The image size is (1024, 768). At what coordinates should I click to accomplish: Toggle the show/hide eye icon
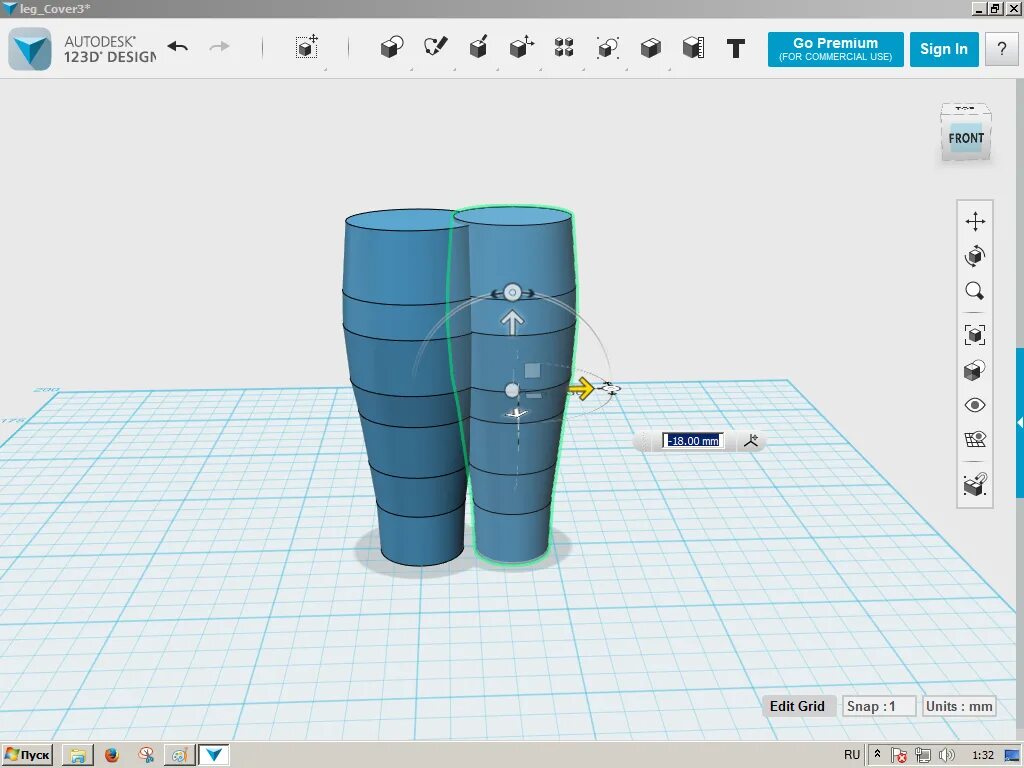pyautogui.click(x=975, y=405)
